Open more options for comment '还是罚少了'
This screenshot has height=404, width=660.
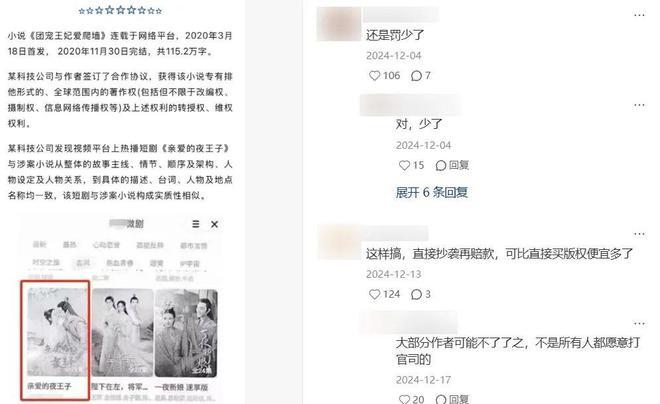639,15
